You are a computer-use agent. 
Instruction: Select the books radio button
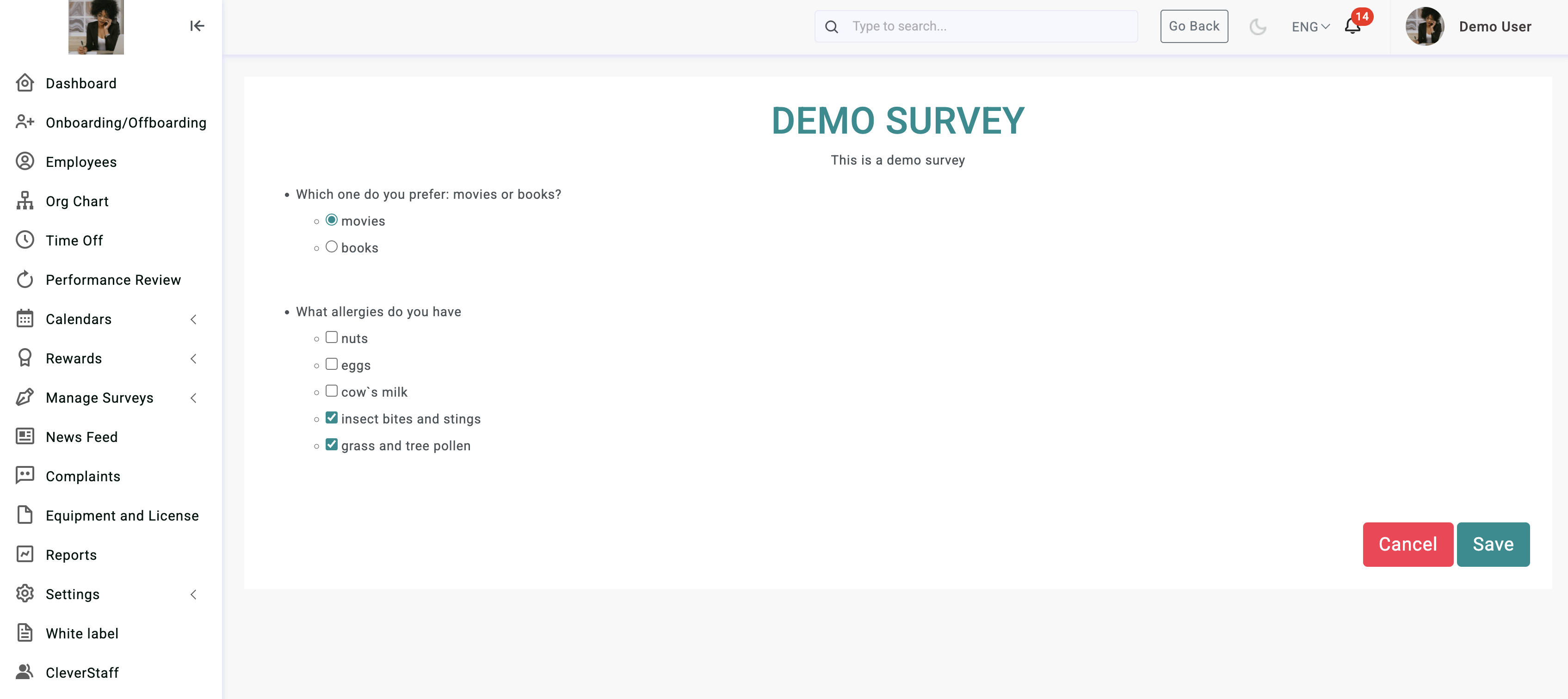coord(332,247)
